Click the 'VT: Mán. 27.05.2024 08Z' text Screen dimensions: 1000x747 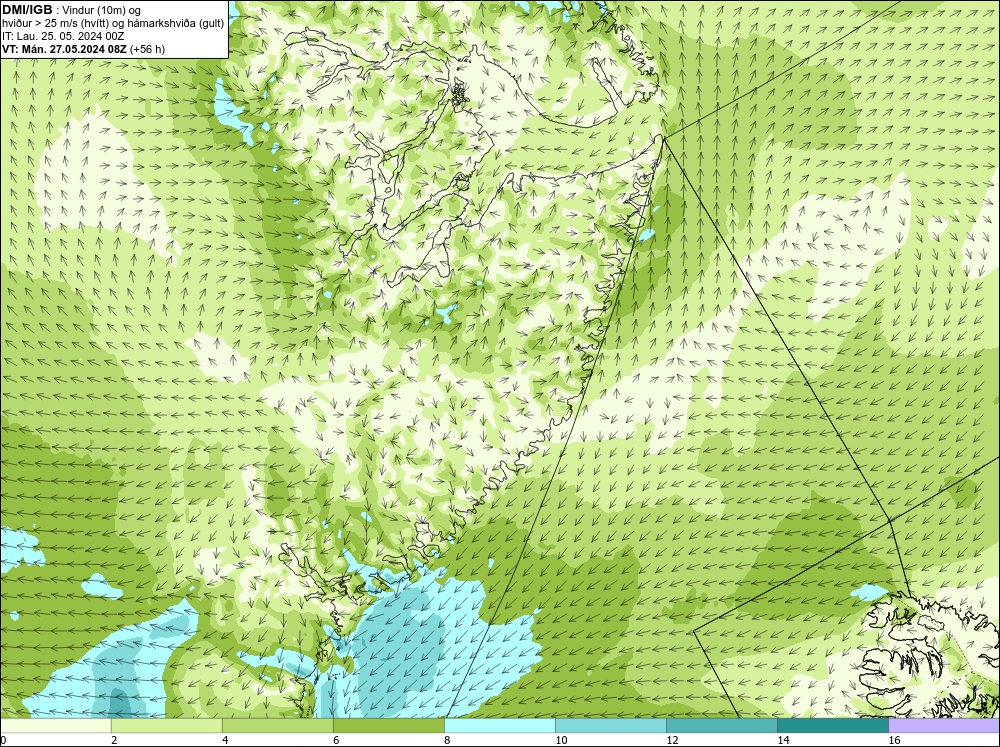tap(64, 48)
